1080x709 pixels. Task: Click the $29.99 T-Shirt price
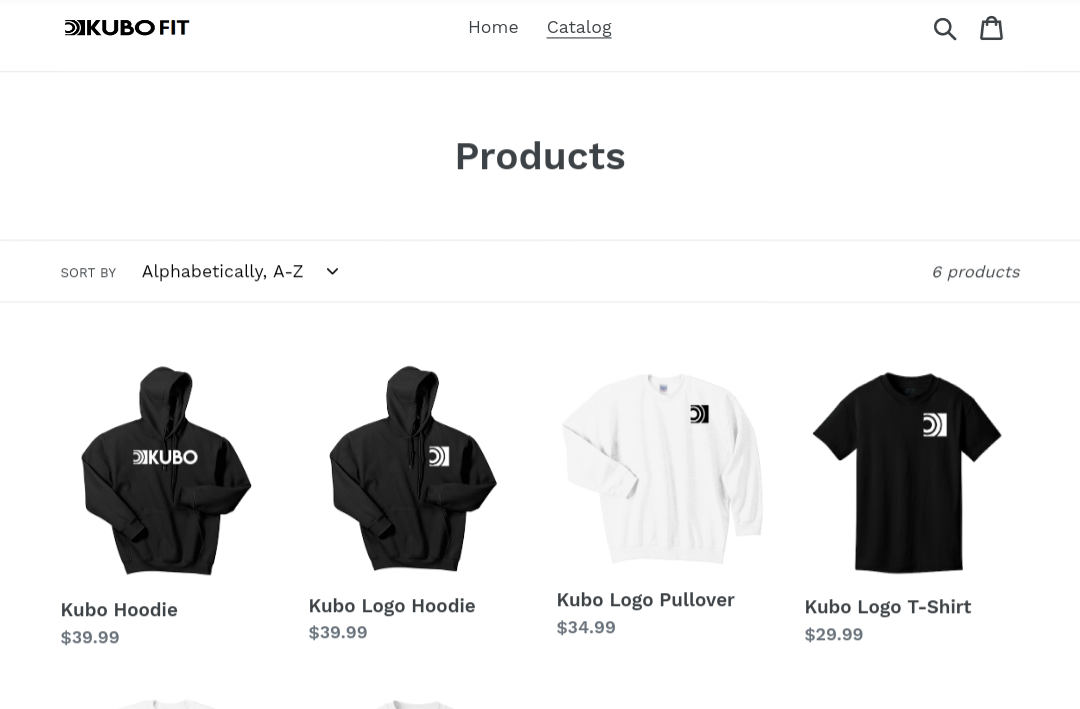click(834, 635)
